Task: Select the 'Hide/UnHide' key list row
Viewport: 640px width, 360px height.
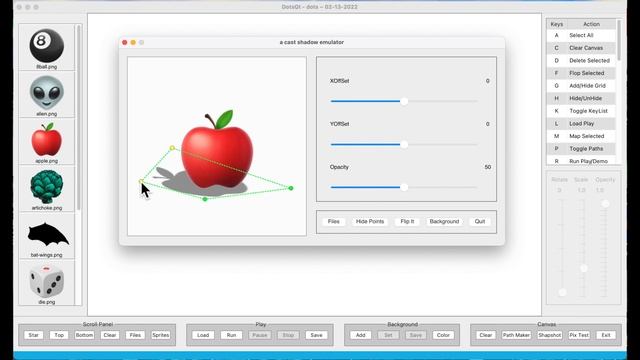Action: coord(581,98)
